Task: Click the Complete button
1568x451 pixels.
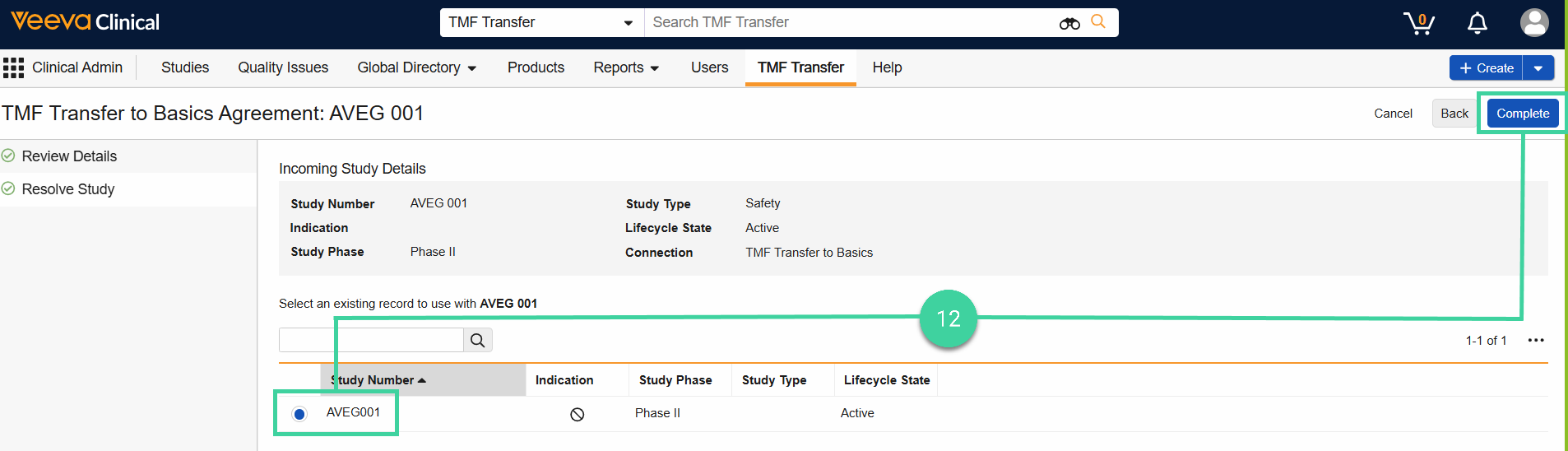Action: click(1523, 114)
